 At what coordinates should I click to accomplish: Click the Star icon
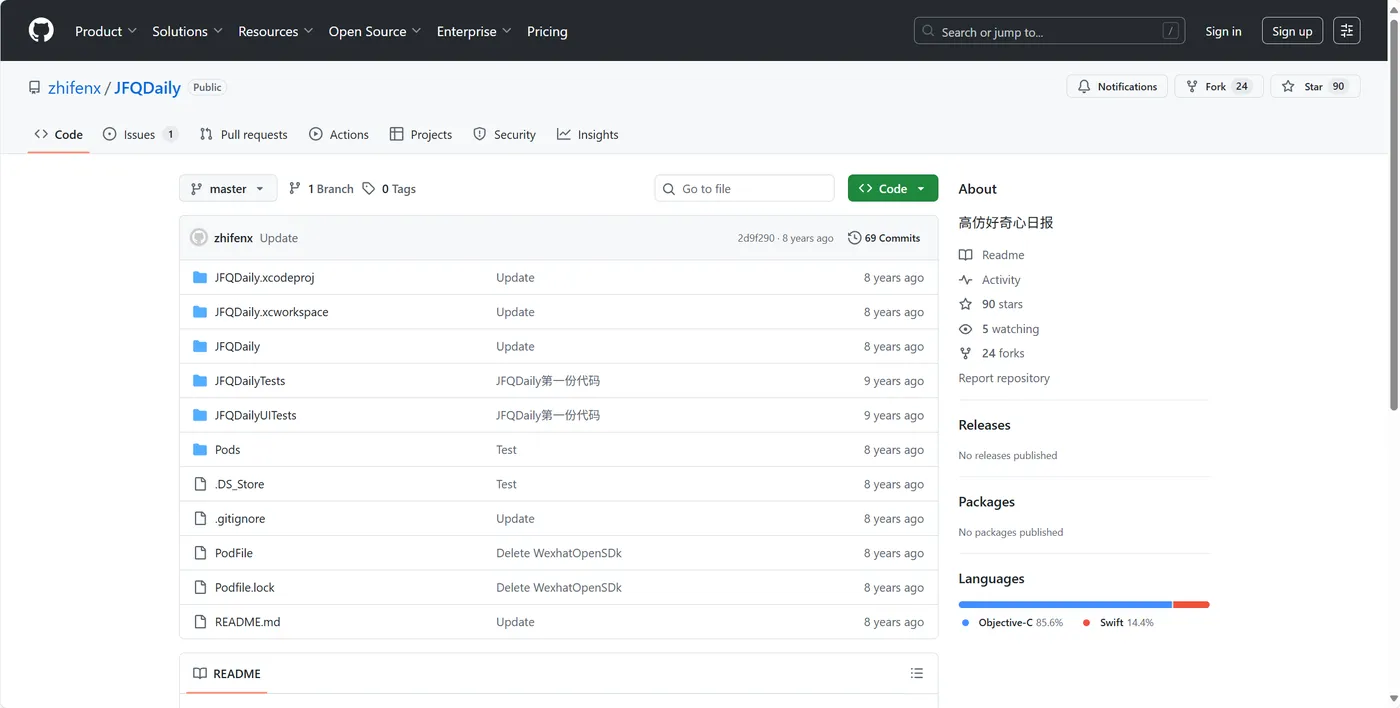click(1288, 87)
